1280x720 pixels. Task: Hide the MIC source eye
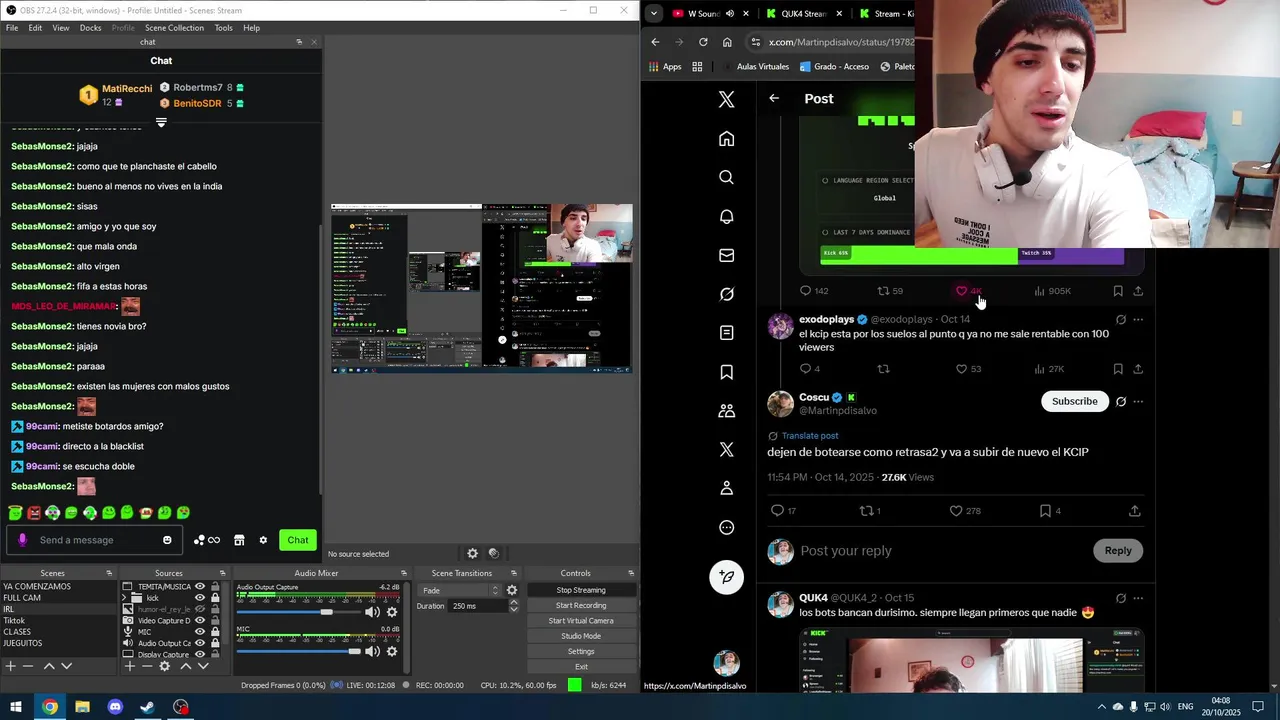point(200,632)
